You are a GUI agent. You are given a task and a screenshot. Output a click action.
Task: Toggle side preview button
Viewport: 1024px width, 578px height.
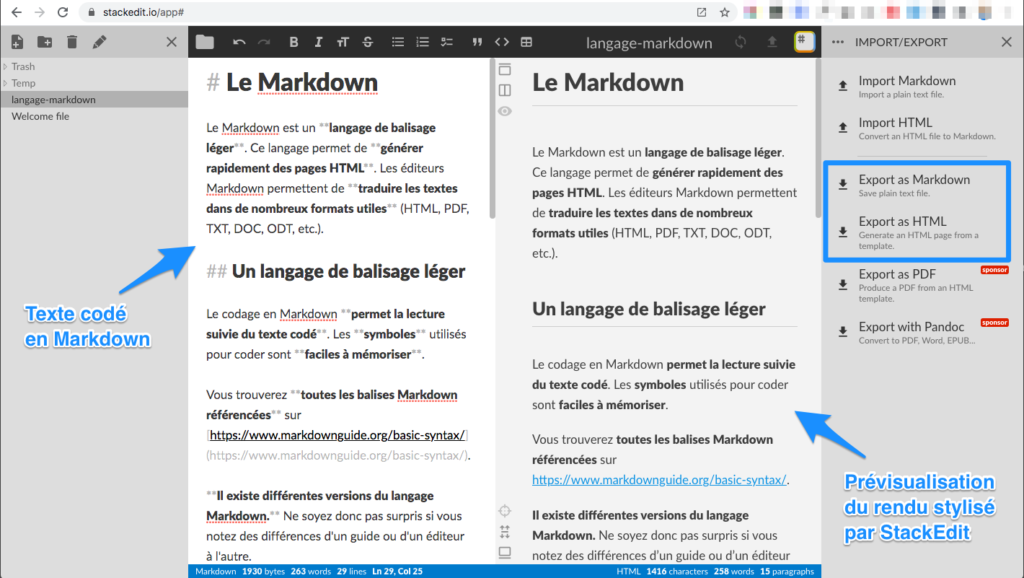[x=505, y=90]
